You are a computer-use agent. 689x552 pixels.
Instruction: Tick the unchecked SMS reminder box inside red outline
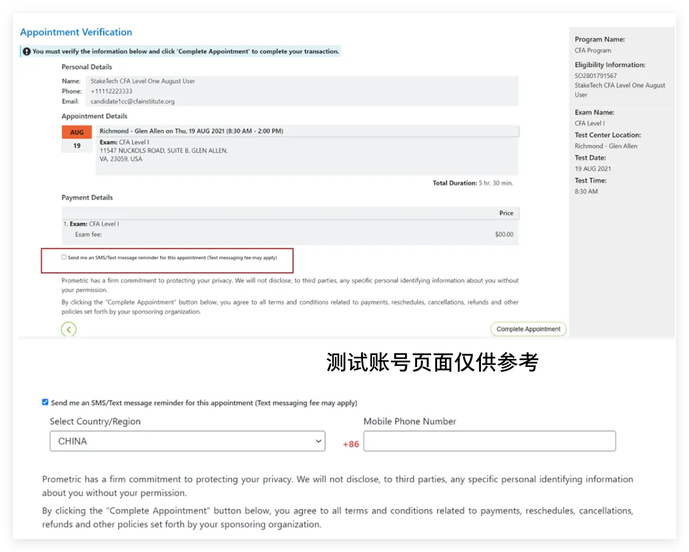pos(64,257)
